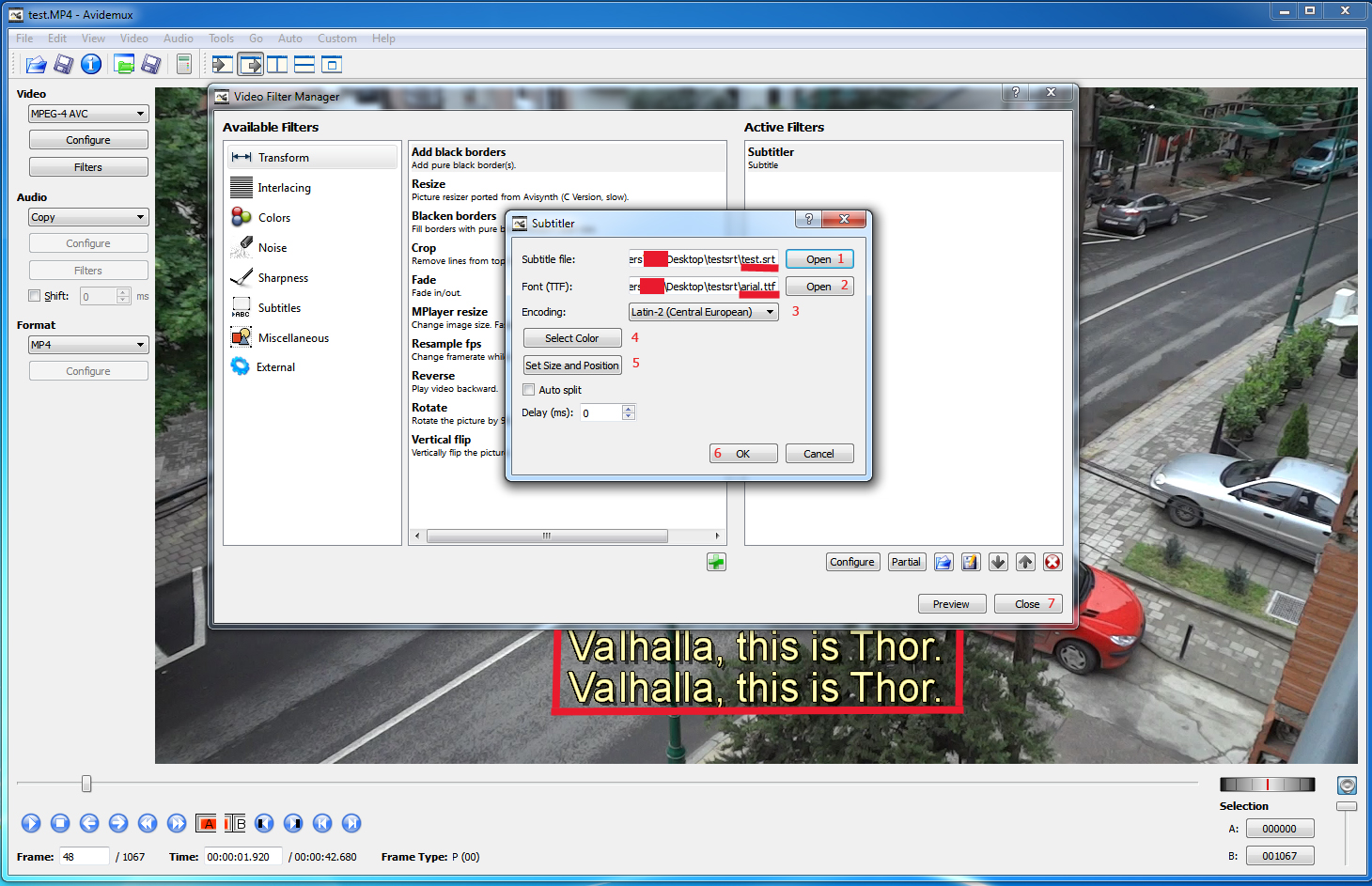This screenshot has width=1372, height=886.
Task: Click Set Size and Position button
Action: [x=572, y=365]
